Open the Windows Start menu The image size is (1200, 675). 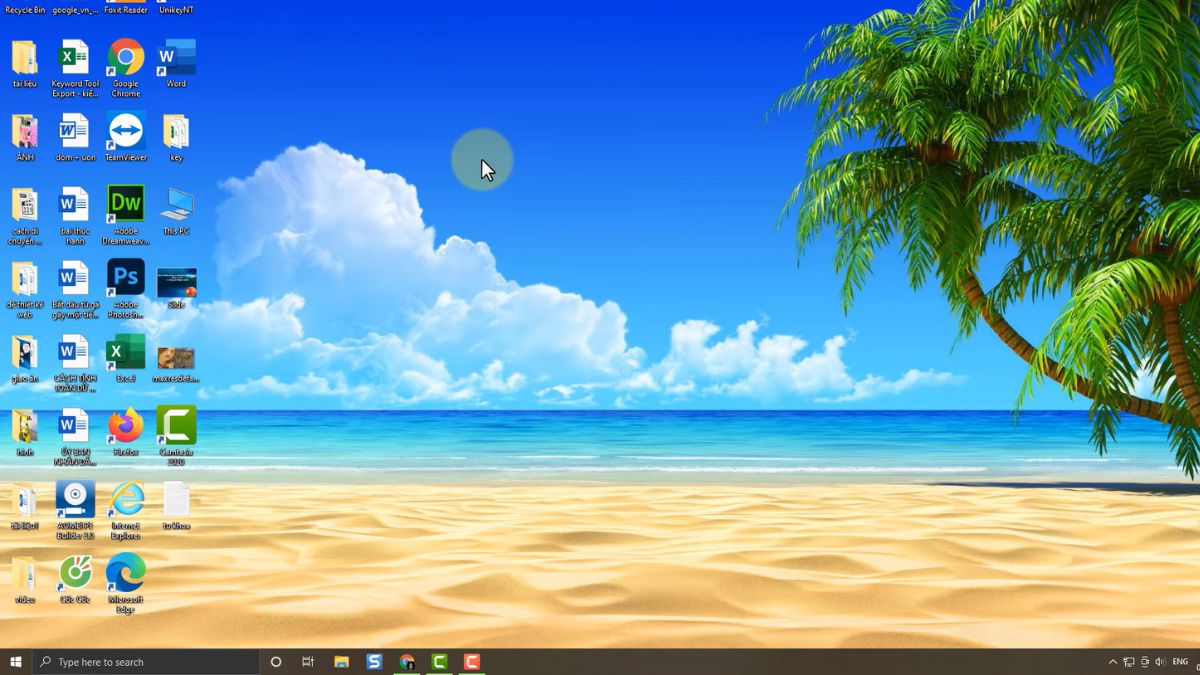click(16, 662)
